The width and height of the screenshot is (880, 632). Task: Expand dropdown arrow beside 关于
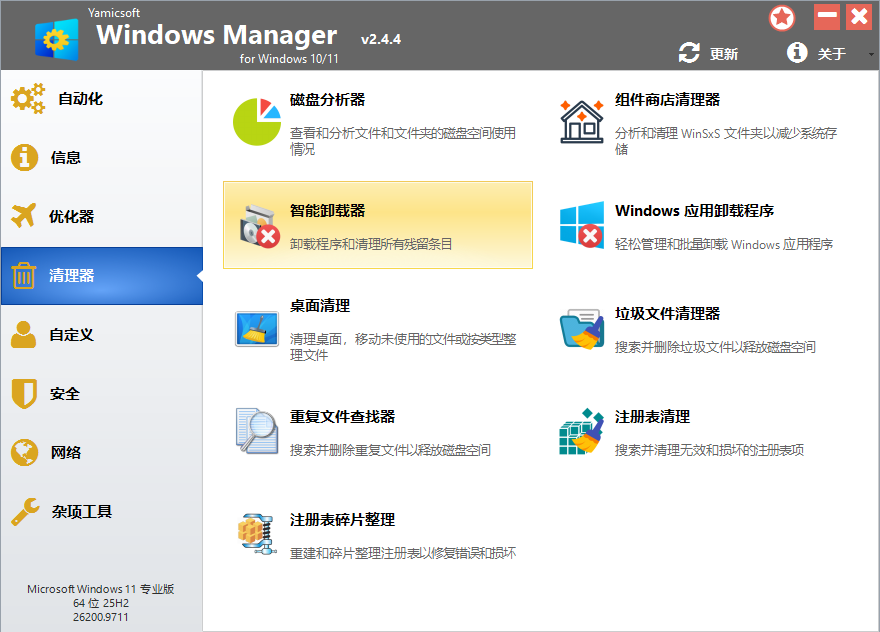point(871,54)
